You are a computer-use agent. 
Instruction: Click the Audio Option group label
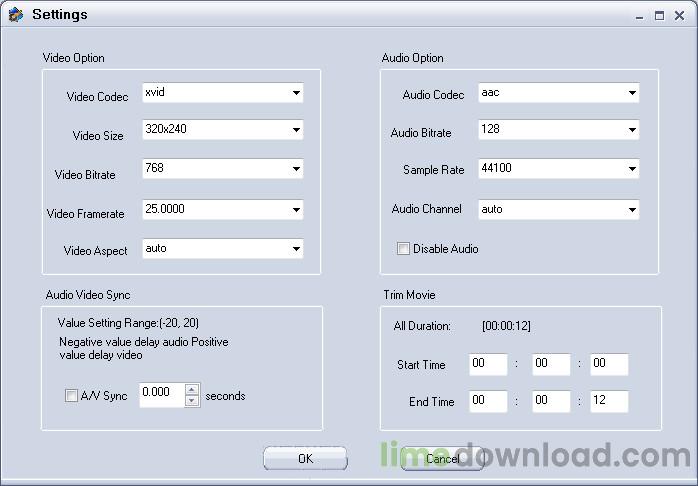[x=413, y=58]
